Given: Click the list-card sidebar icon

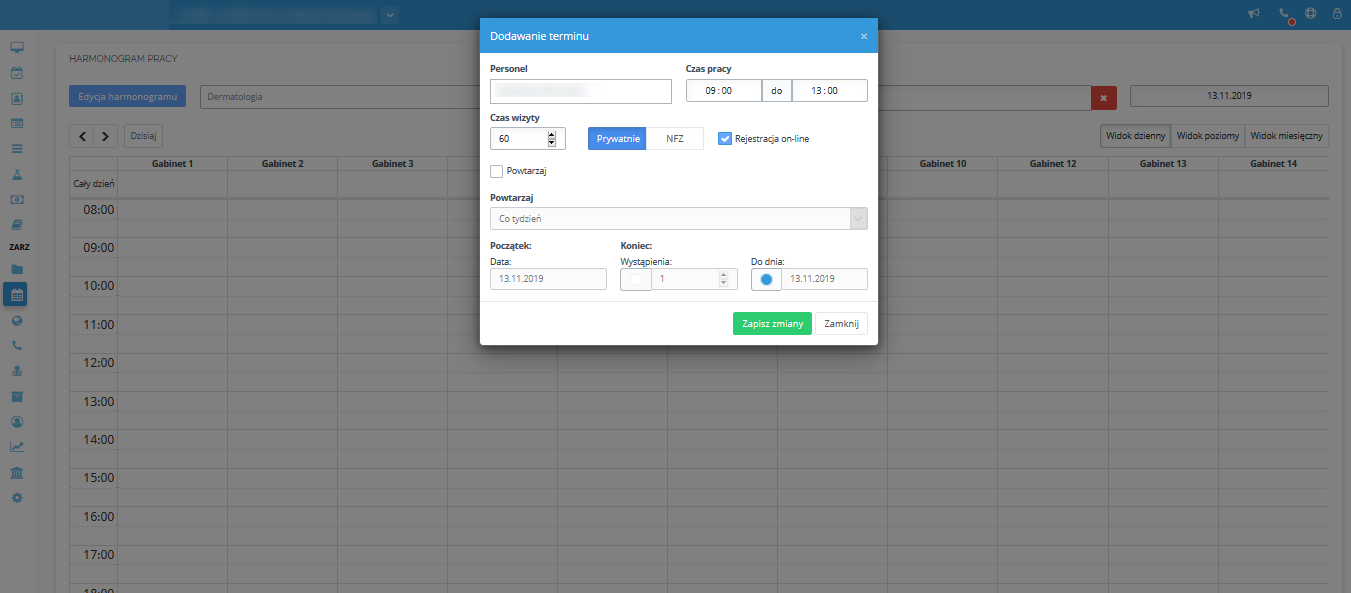Looking at the screenshot, I should point(16,123).
